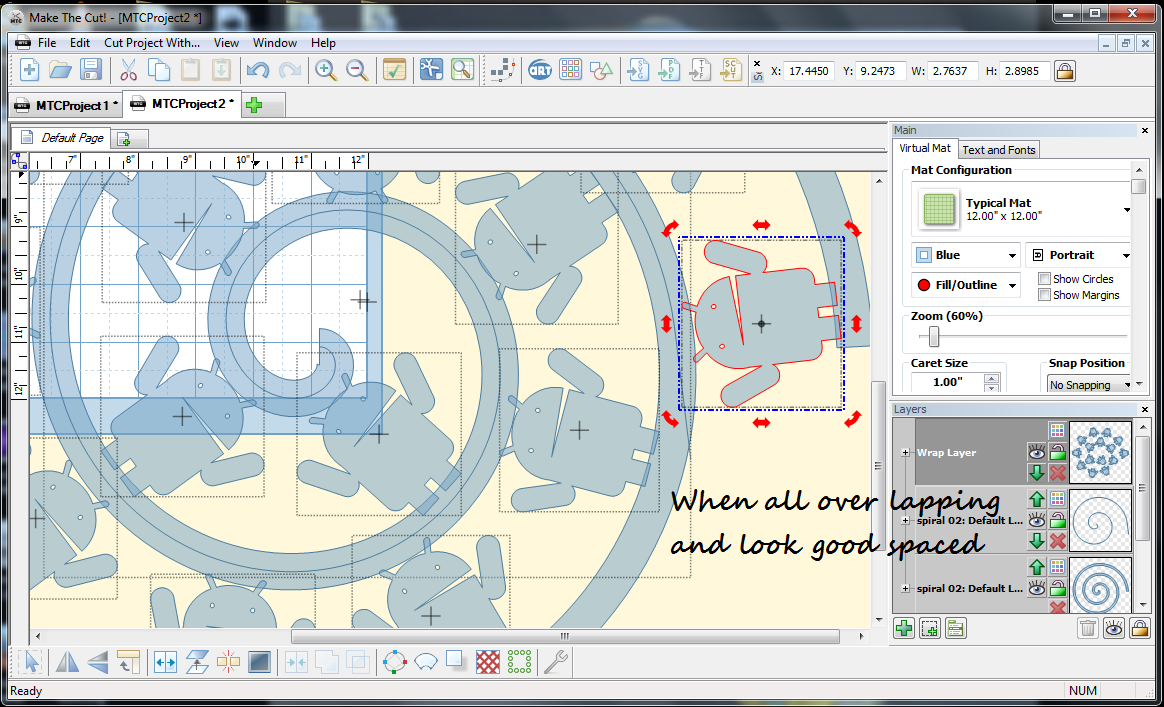Open the Fill/Outline display dropdown
Viewport: 1164px width, 707px height.
tap(965, 284)
